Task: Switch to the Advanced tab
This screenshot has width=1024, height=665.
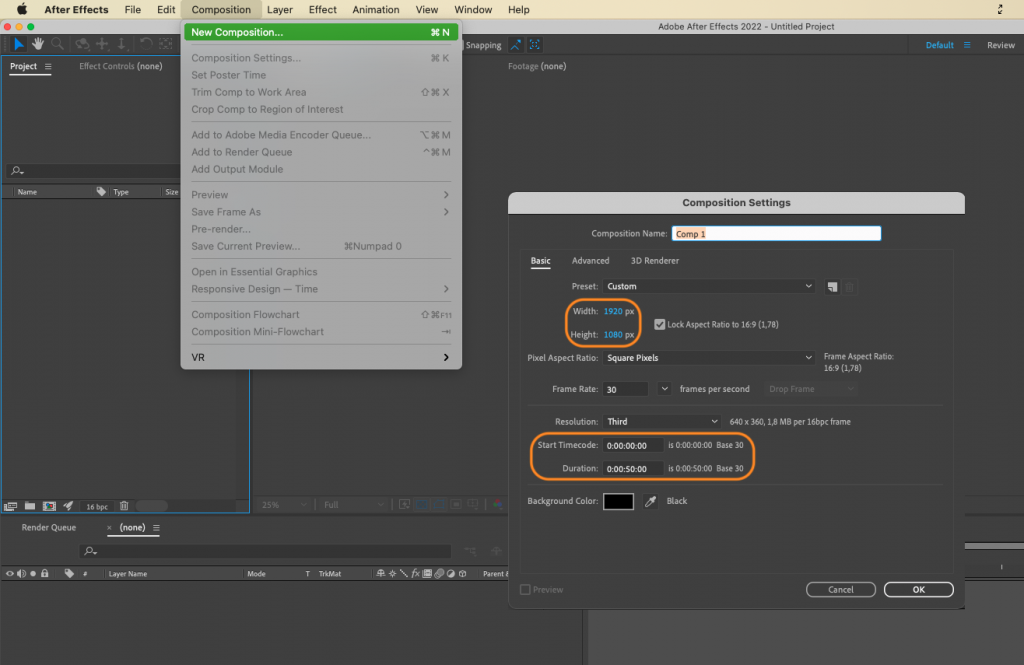Action: coord(590,261)
